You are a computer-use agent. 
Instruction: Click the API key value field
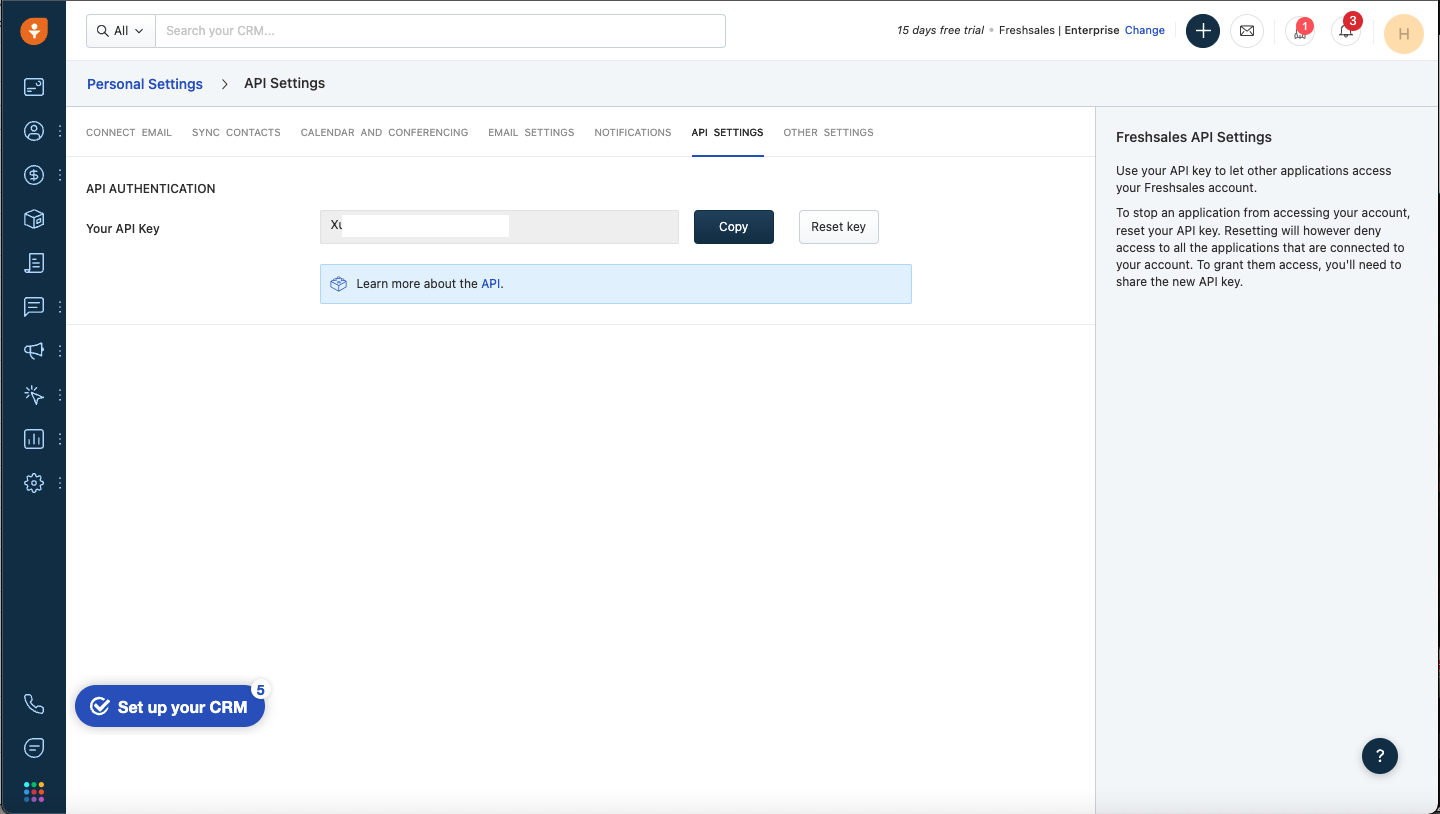[499, 227]
